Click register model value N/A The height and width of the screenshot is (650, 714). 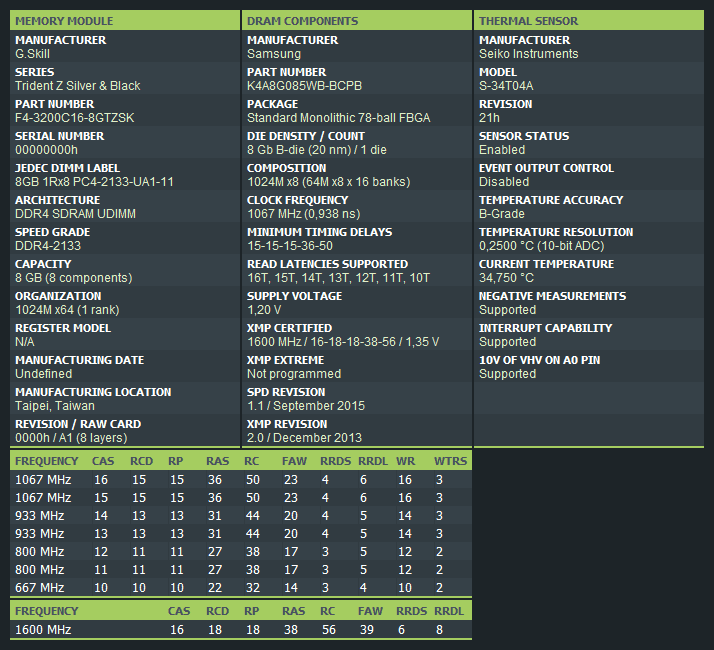tap(25, 342)
